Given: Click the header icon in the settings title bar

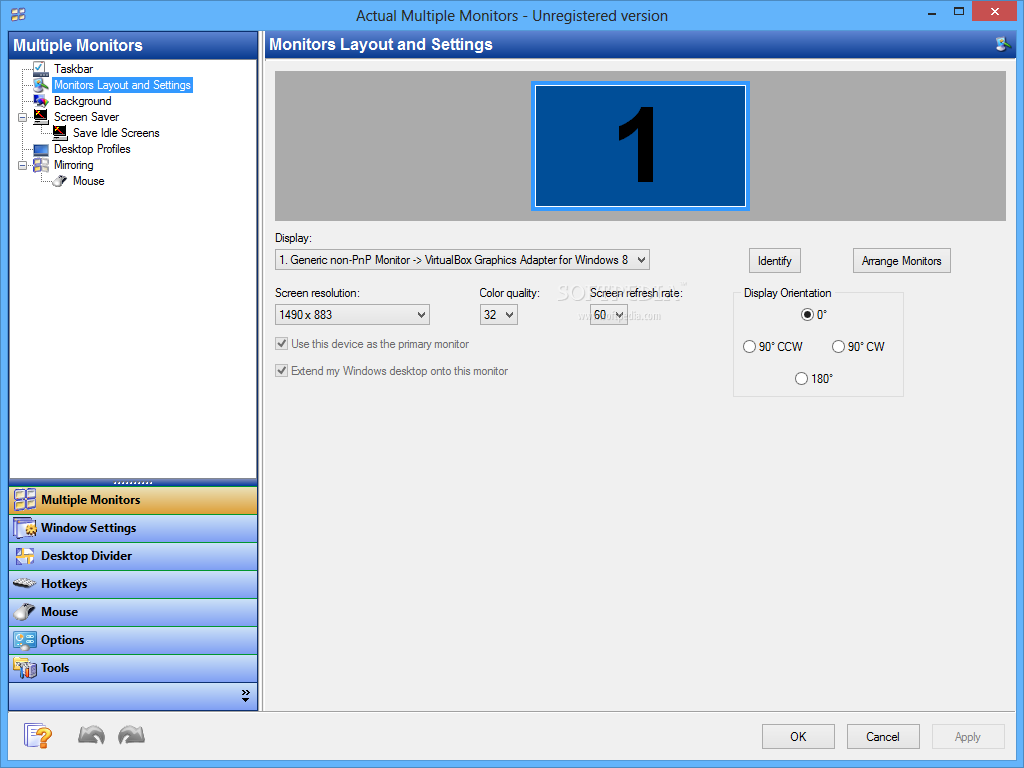Looking at the screenshot, I should (x=1003, y=44).
